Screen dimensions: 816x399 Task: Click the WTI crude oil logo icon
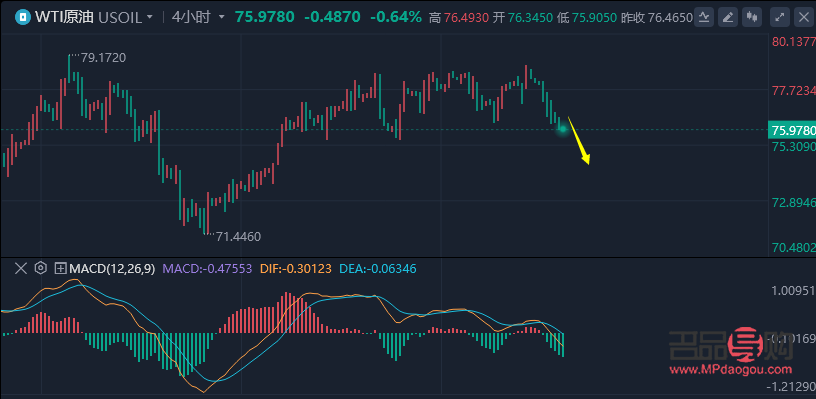click(22, 17)
